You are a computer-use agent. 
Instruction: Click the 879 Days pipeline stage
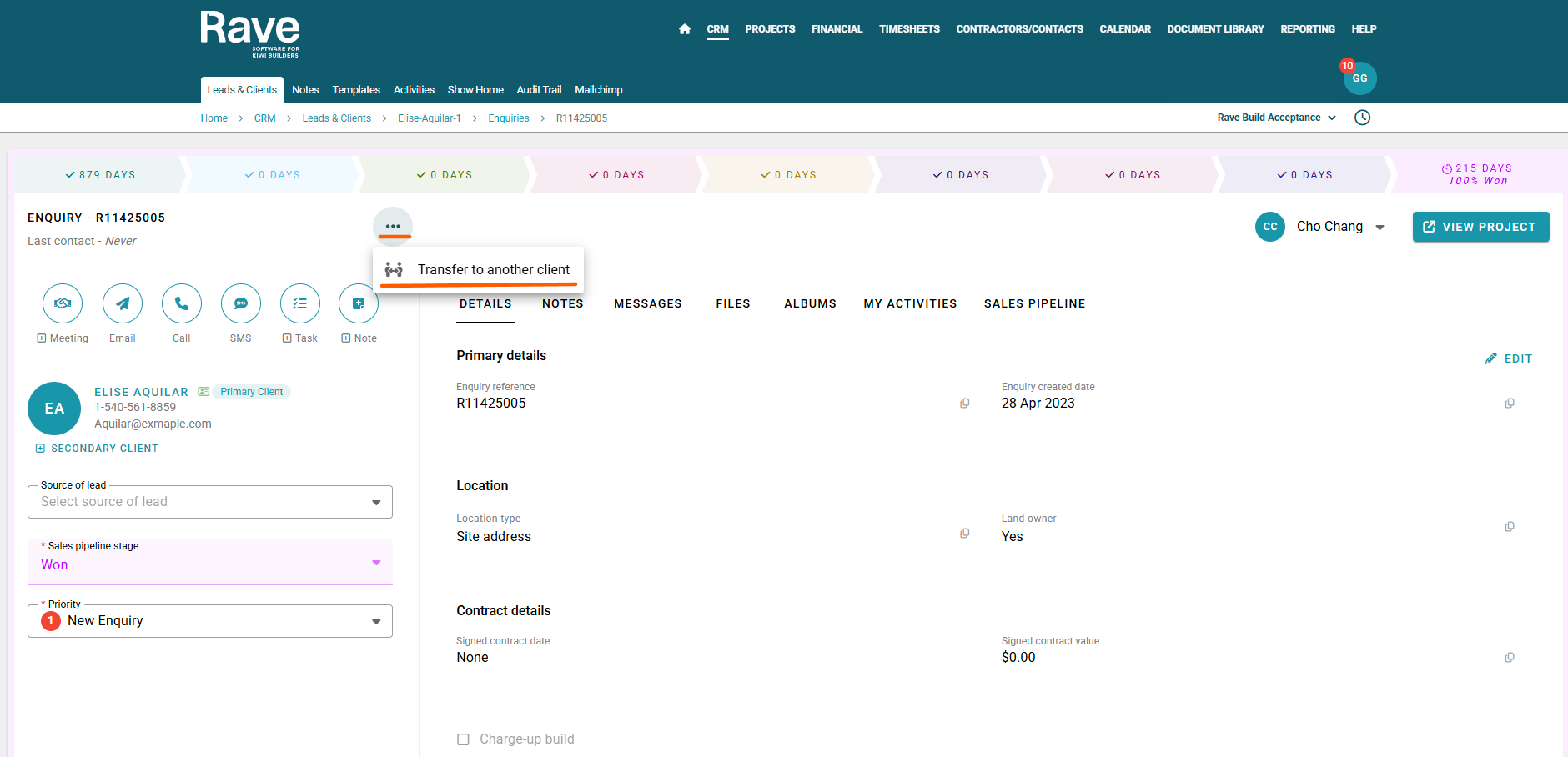[100, 175]
